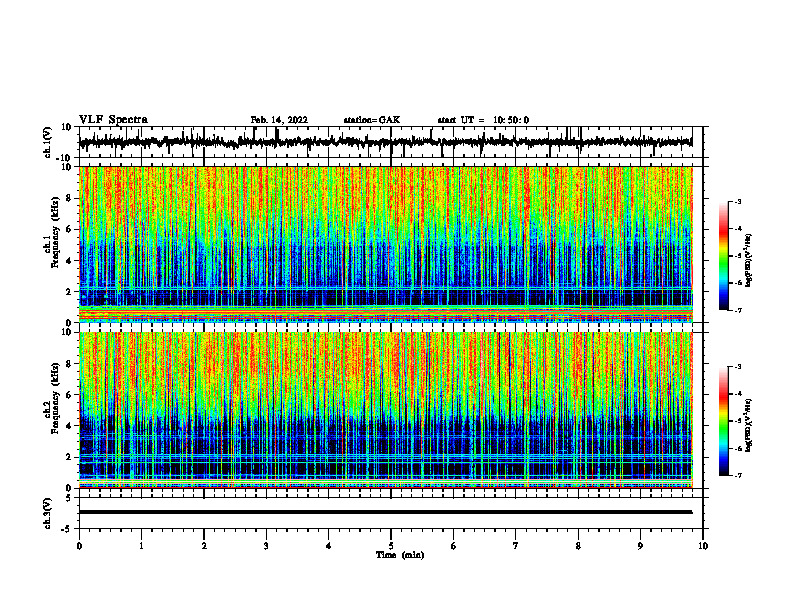
Task: Click the ch.1 spectrogram color scale bar
Action: pos(723,256)
